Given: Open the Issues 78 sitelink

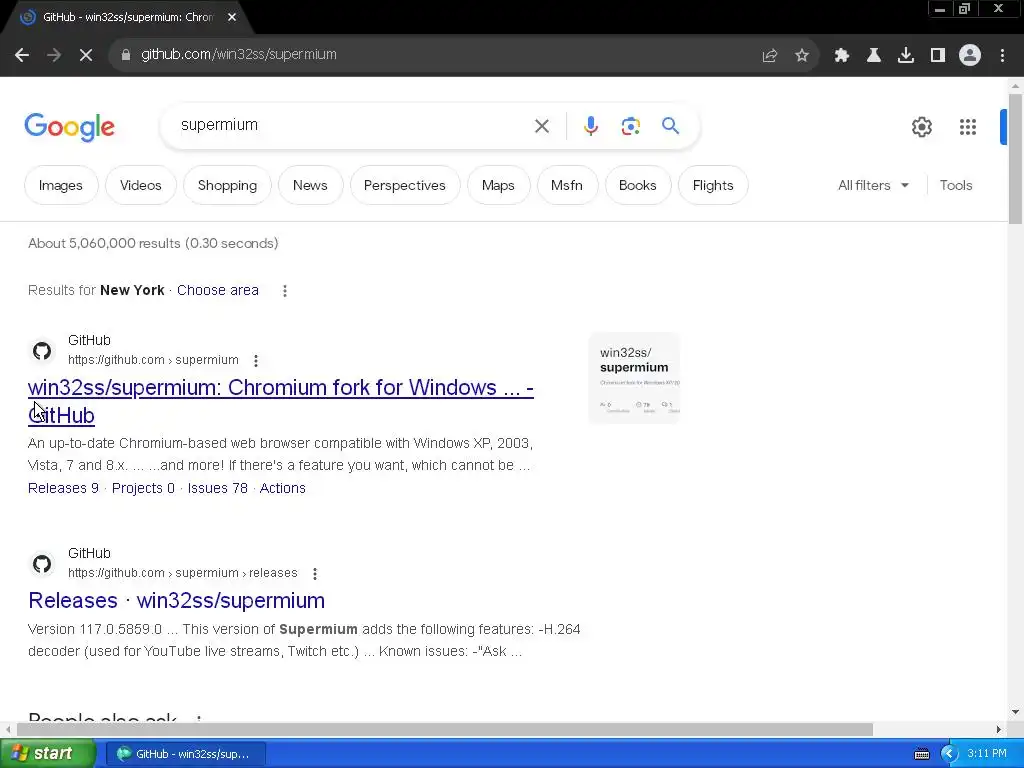Looking at the screenshot, I should 217,488.
